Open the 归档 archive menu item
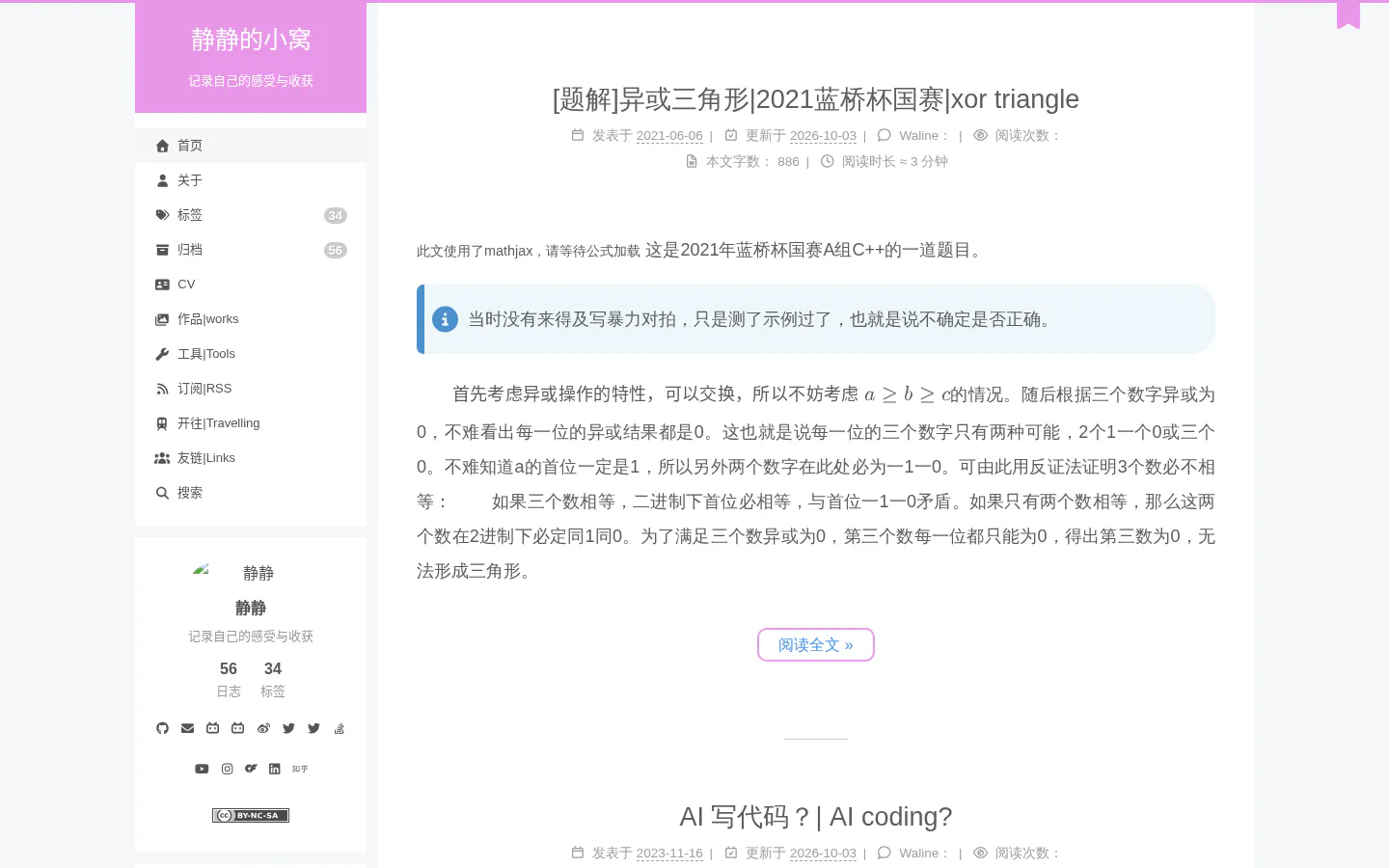 click(251, 250)
